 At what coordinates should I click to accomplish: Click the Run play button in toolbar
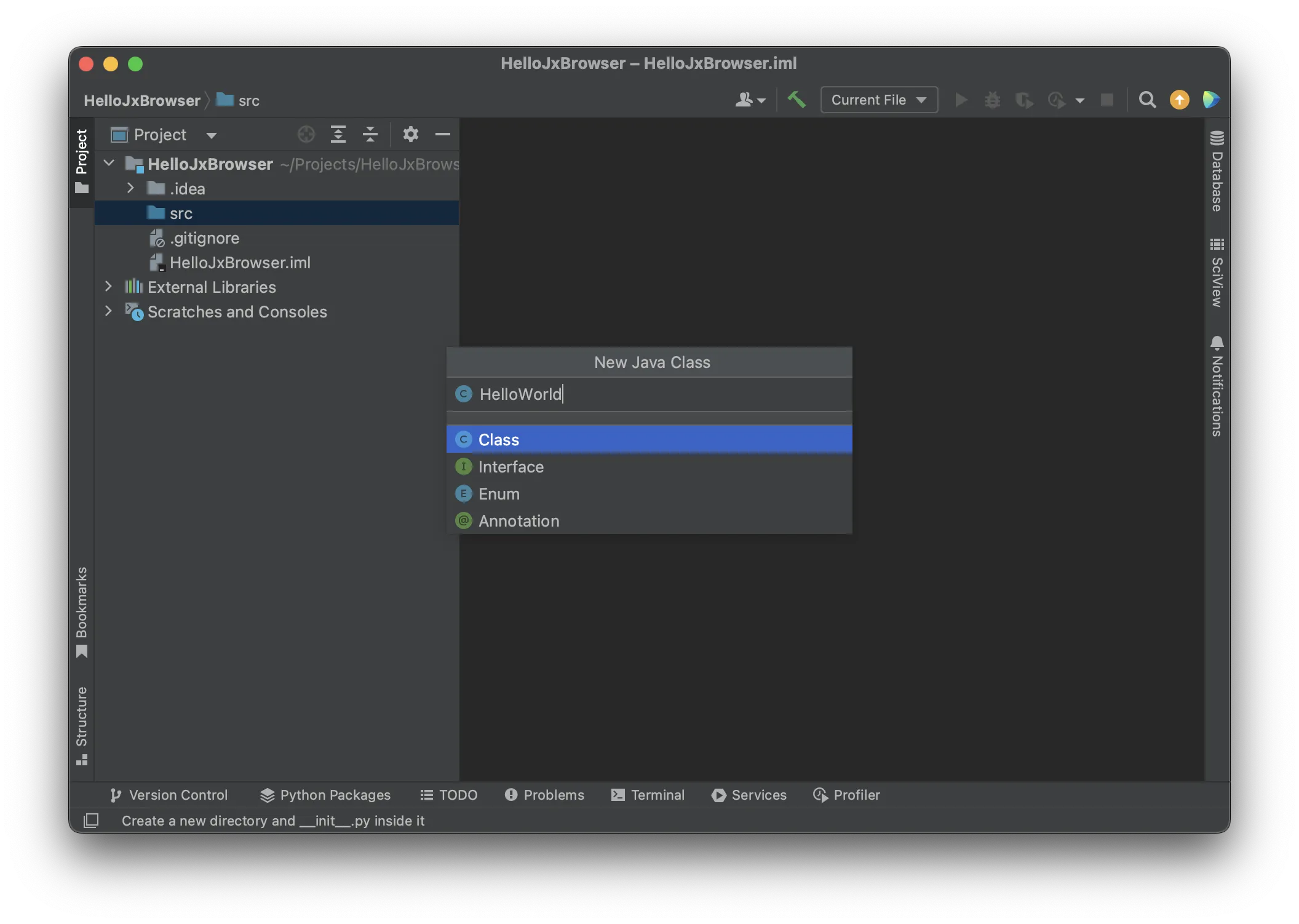pos(961,100)
